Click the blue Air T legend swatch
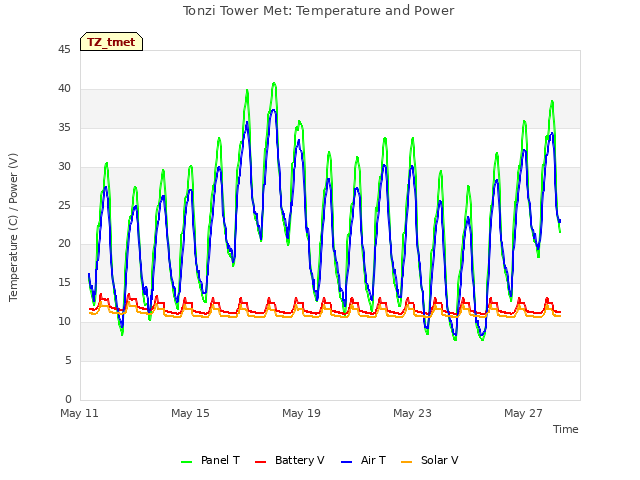Screen dimensions: 640x480 point(346,462)
